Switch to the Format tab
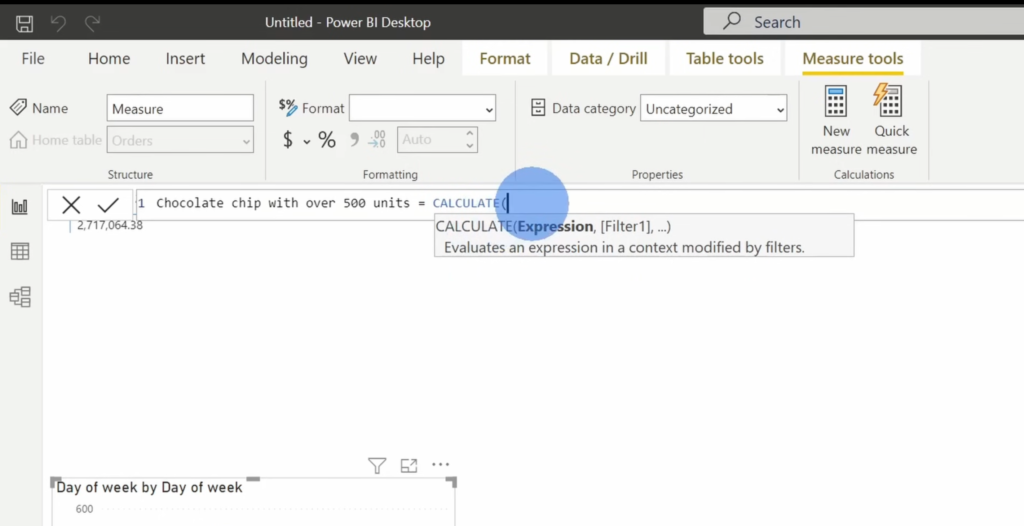 point(505,59)
